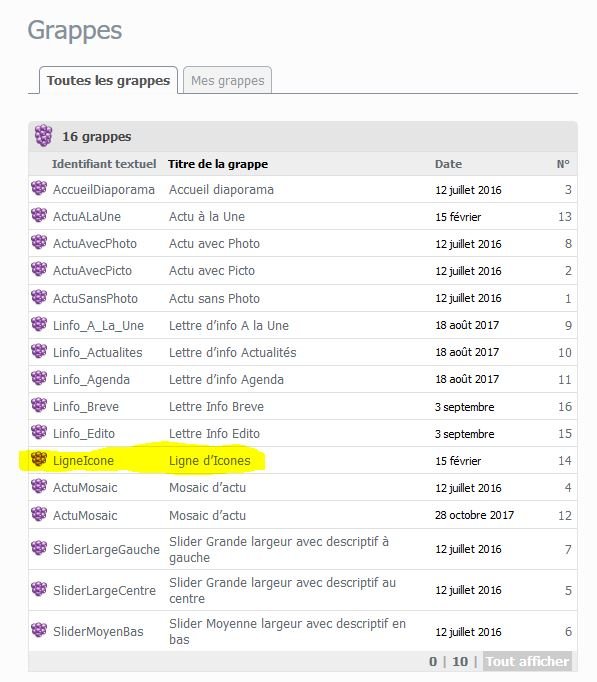Select the Toutes les grappes tab
Screen dimensions: 597x682
point(108,80)
